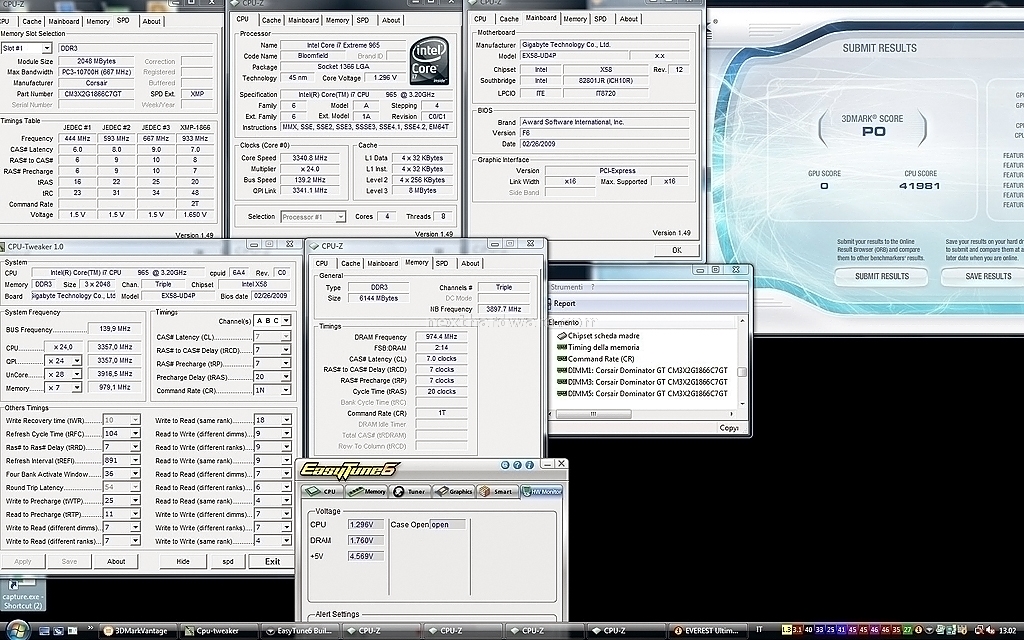The image size is (1024, 640).
Task: Open the Channel(s) A B C dropdown
Action: 285,321
